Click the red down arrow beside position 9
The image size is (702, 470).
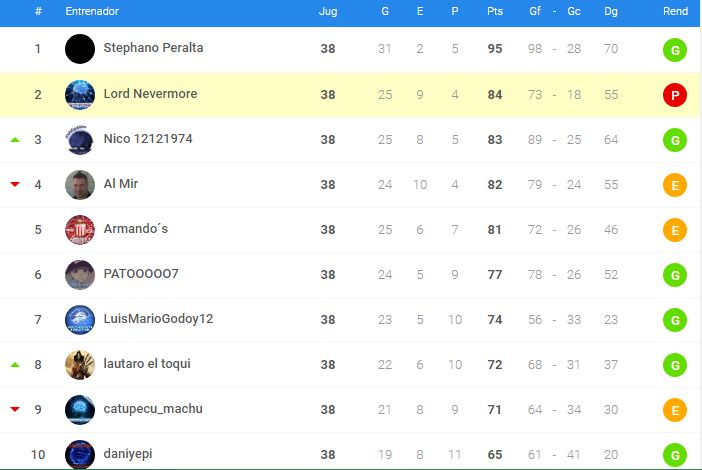coord(15,409)
